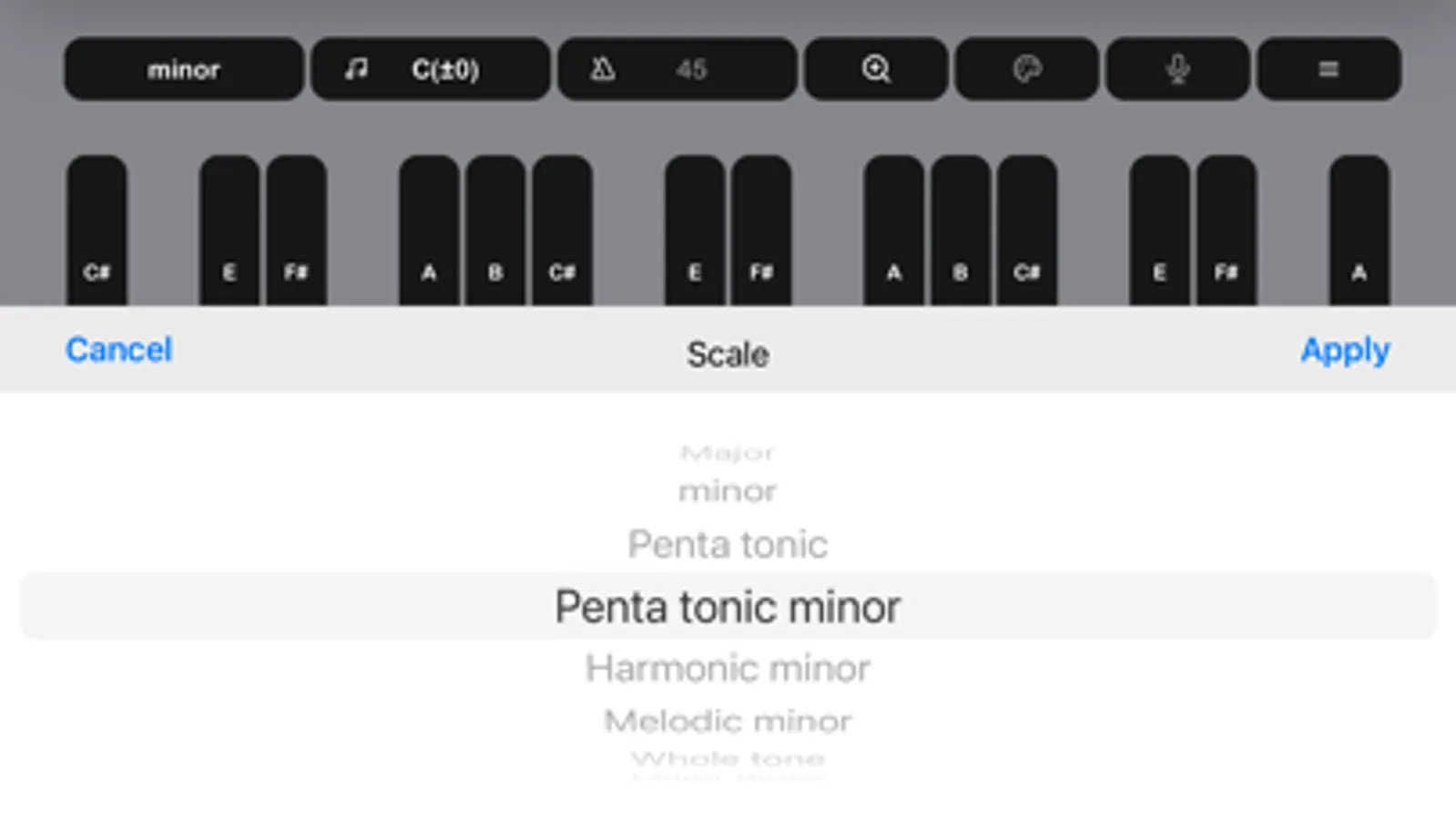This screenshot has width=1456, height=820.
Task: Click the music note key button C(±0)
Action: [x=430, y=69]
